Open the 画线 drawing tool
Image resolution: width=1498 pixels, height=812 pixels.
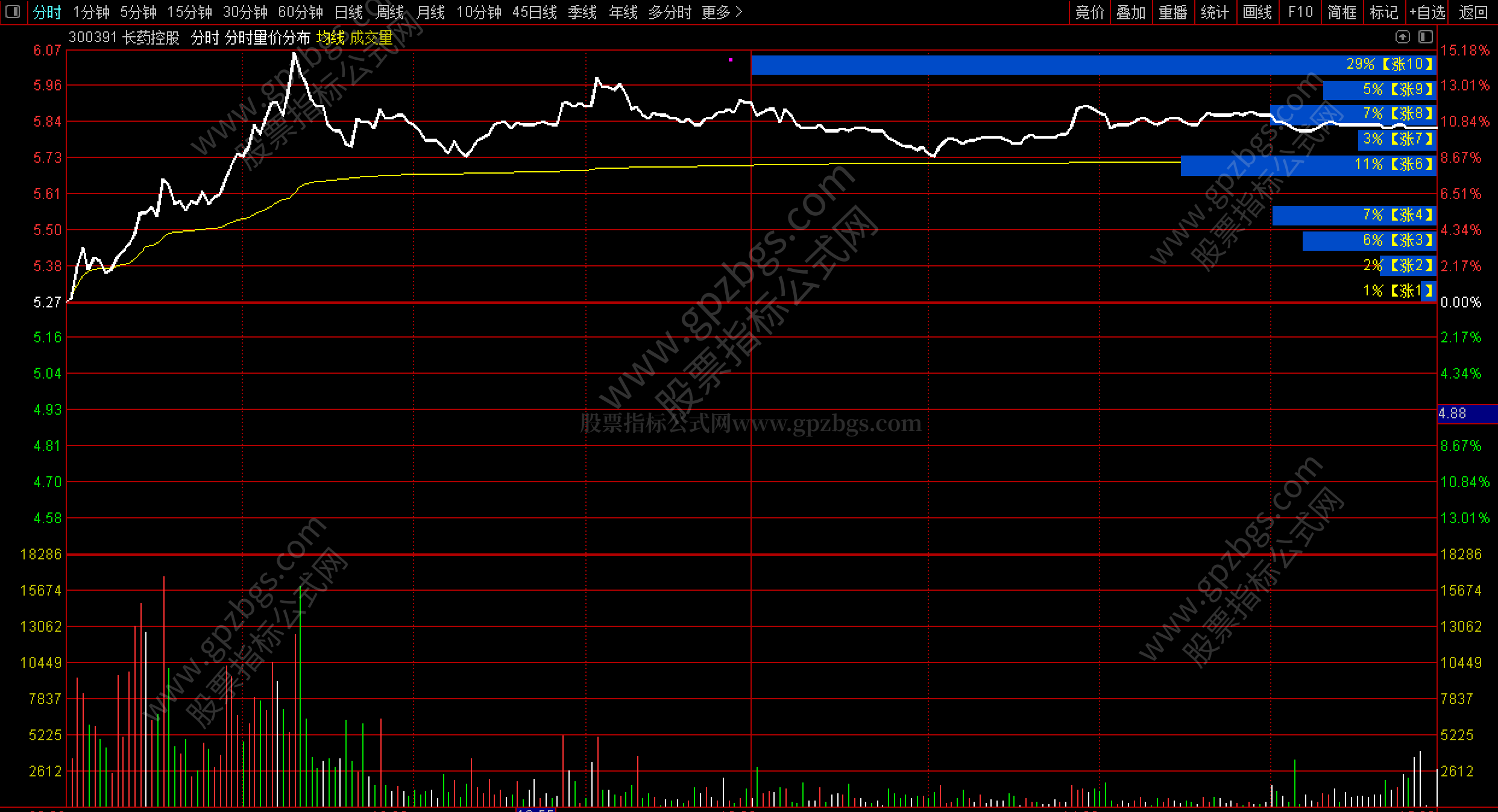pos(1257,12)
